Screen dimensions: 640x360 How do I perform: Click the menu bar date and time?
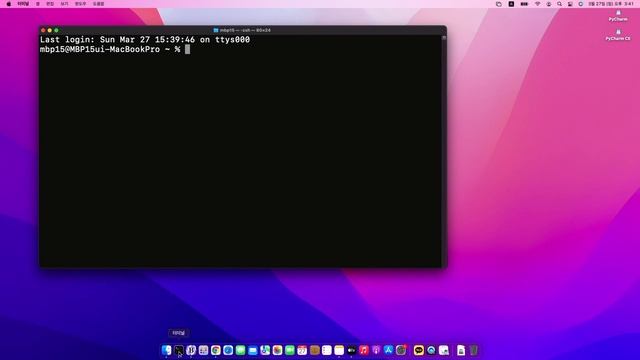[x=611, y=4]
